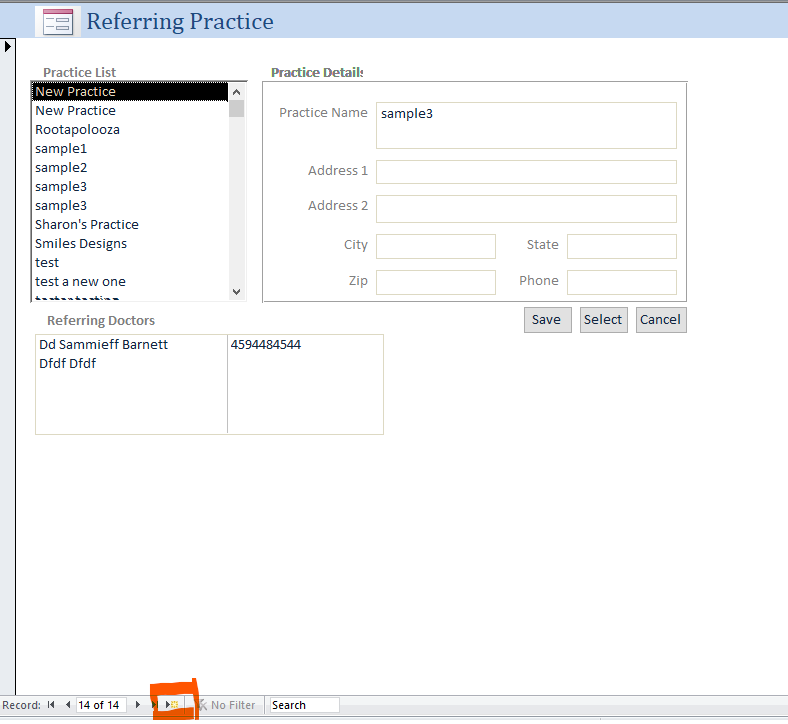Click the No Filter indicator

[x=226, y=705]
